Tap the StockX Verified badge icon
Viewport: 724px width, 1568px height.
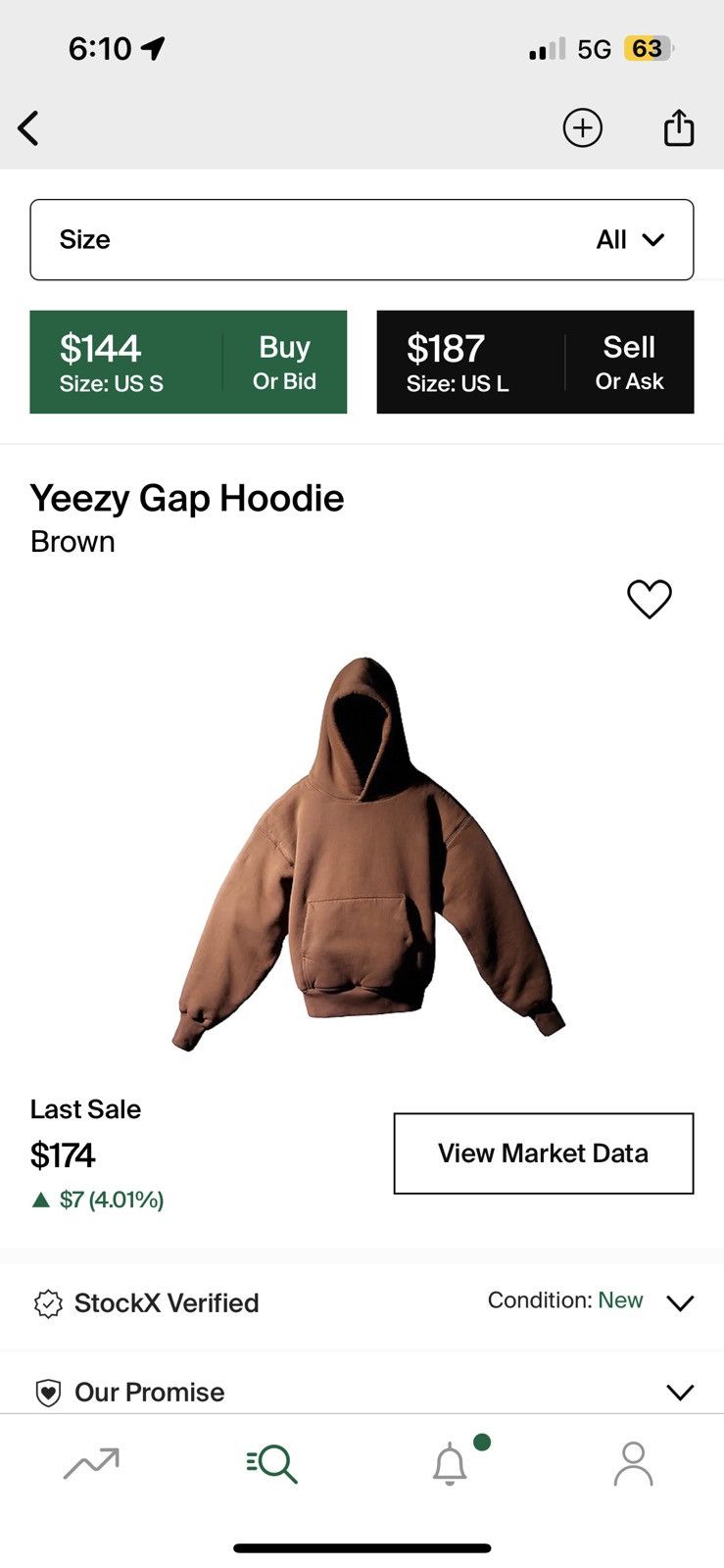click(48, 1303)
